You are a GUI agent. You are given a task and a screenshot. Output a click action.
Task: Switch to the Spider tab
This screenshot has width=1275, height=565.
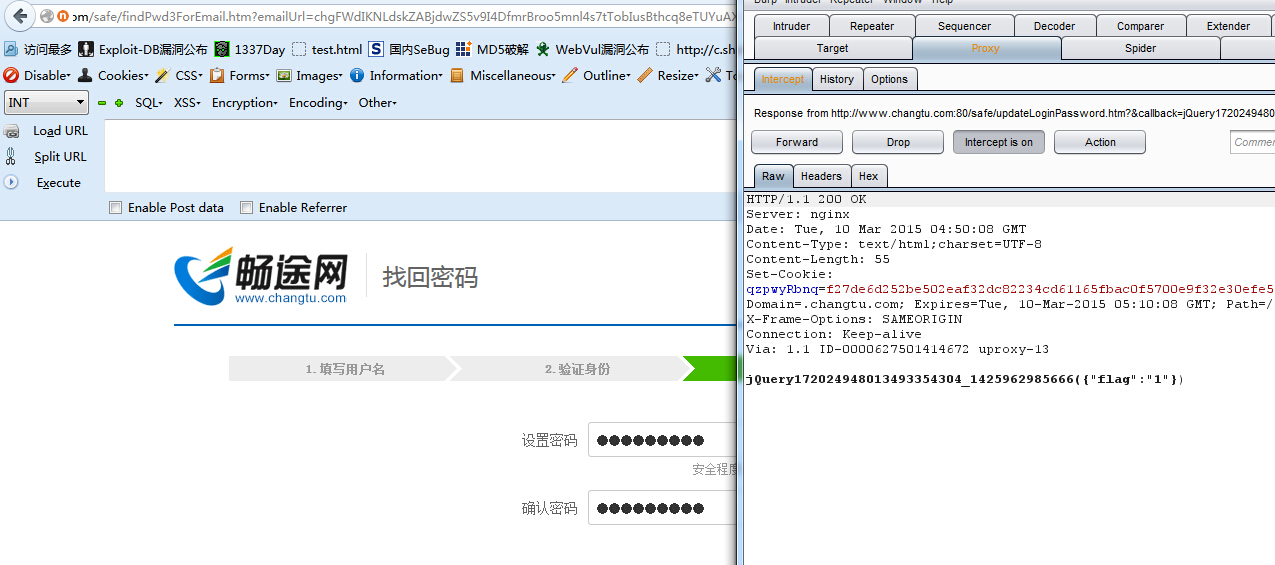coord(1141,48)
